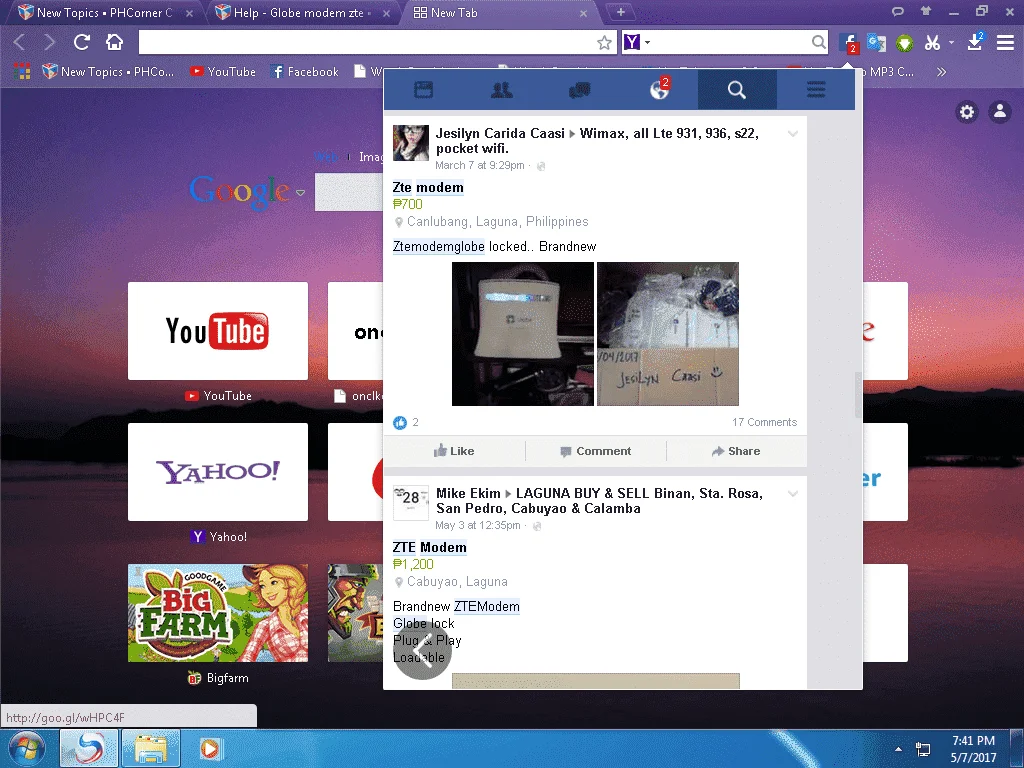The height and width of the screenshot is (768, 1024).
Task: Click Mike Ekim calendar avatar
Action: (411, 503)
